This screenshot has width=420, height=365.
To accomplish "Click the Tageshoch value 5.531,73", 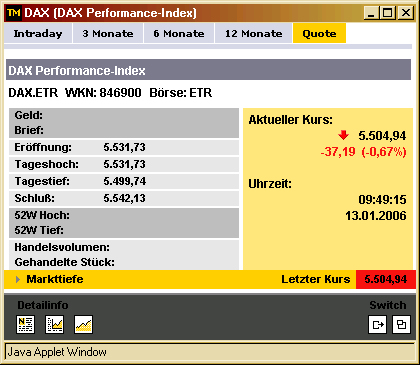I will 124,164.
